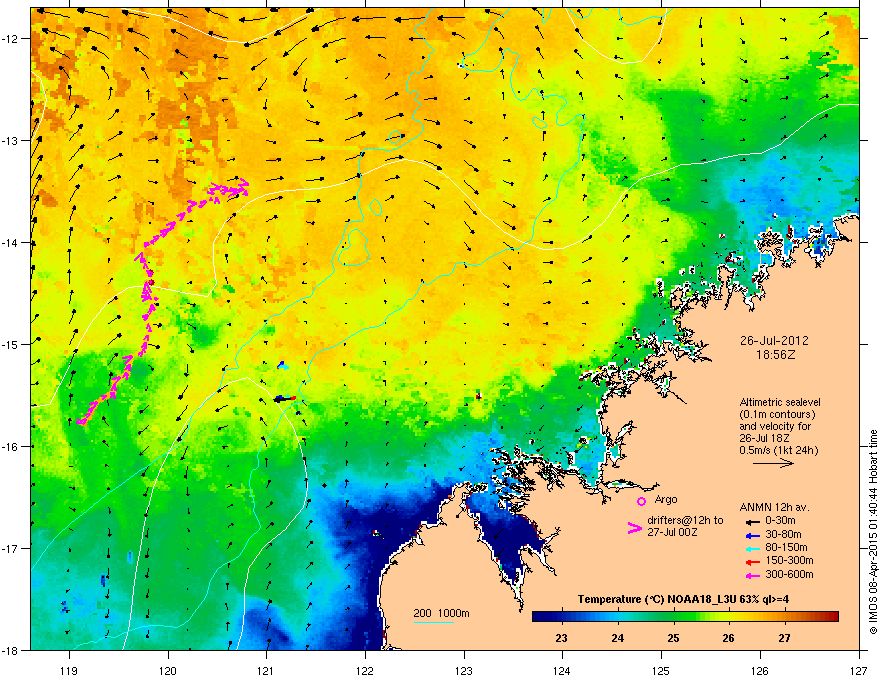Screen dimensions: 880x680
Task: Click the 'Altimetric sealevel' text
Action: [780, 402]
